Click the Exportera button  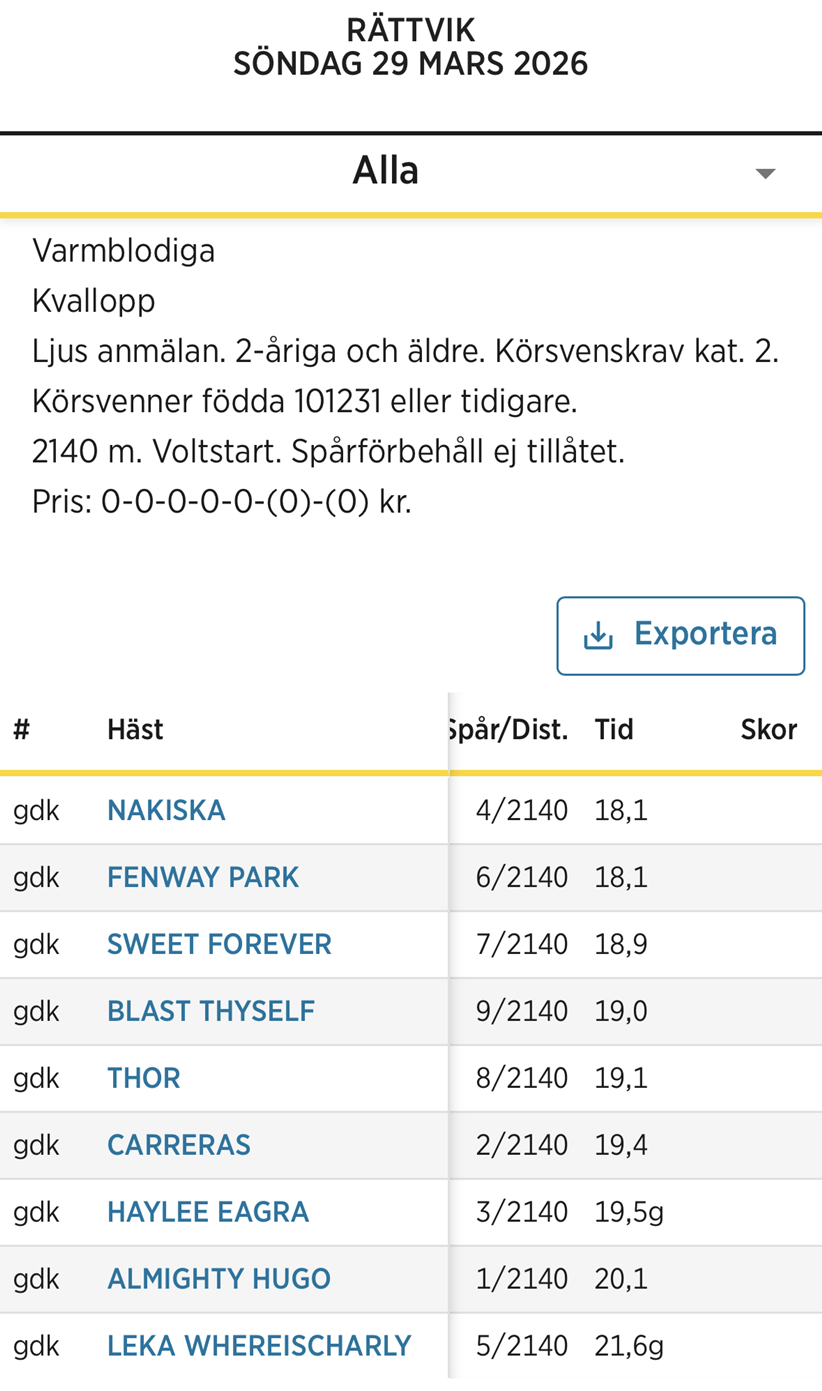click(680, 636)
